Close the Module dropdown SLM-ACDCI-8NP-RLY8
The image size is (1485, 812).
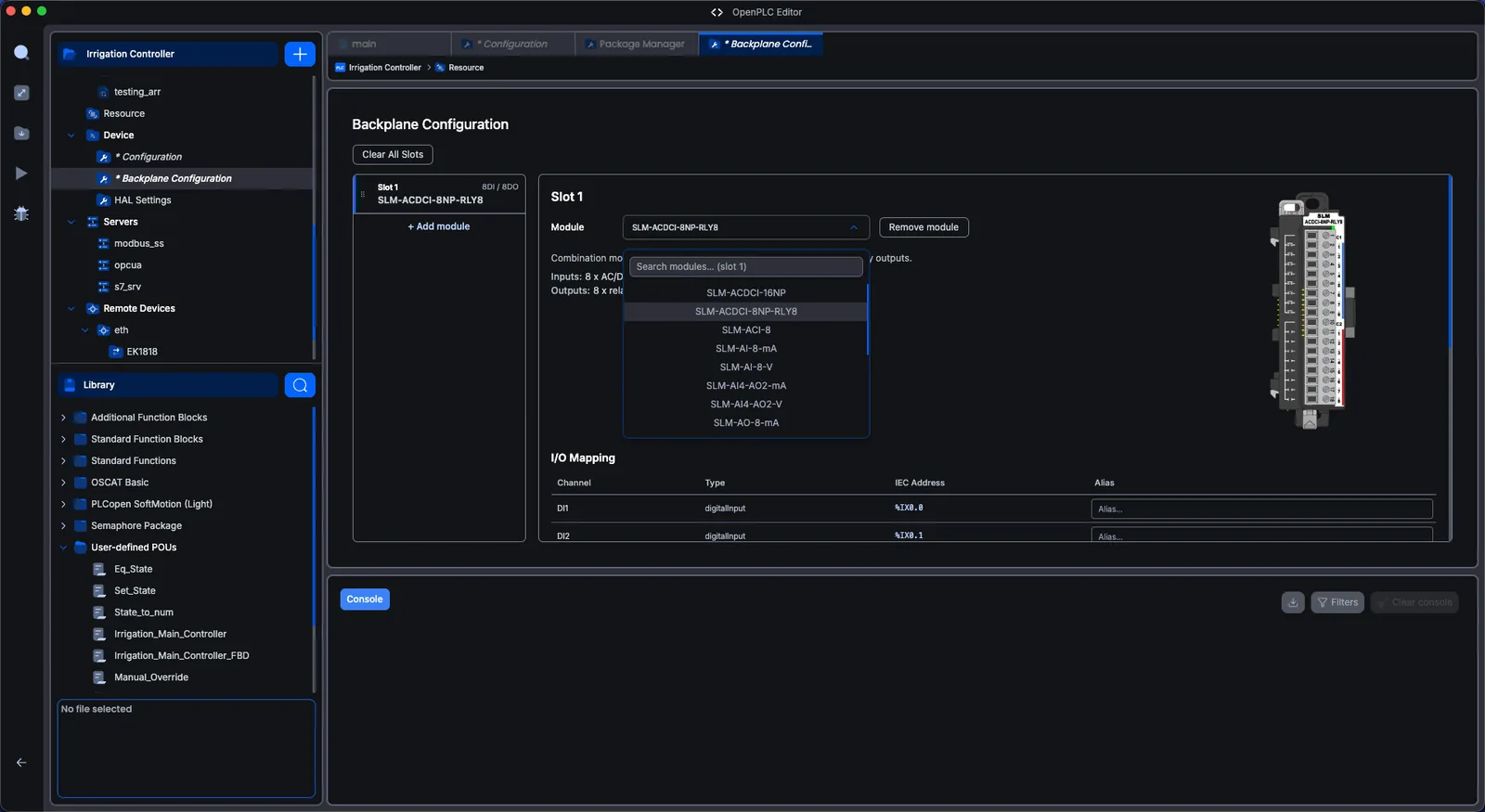coord(745,227)
